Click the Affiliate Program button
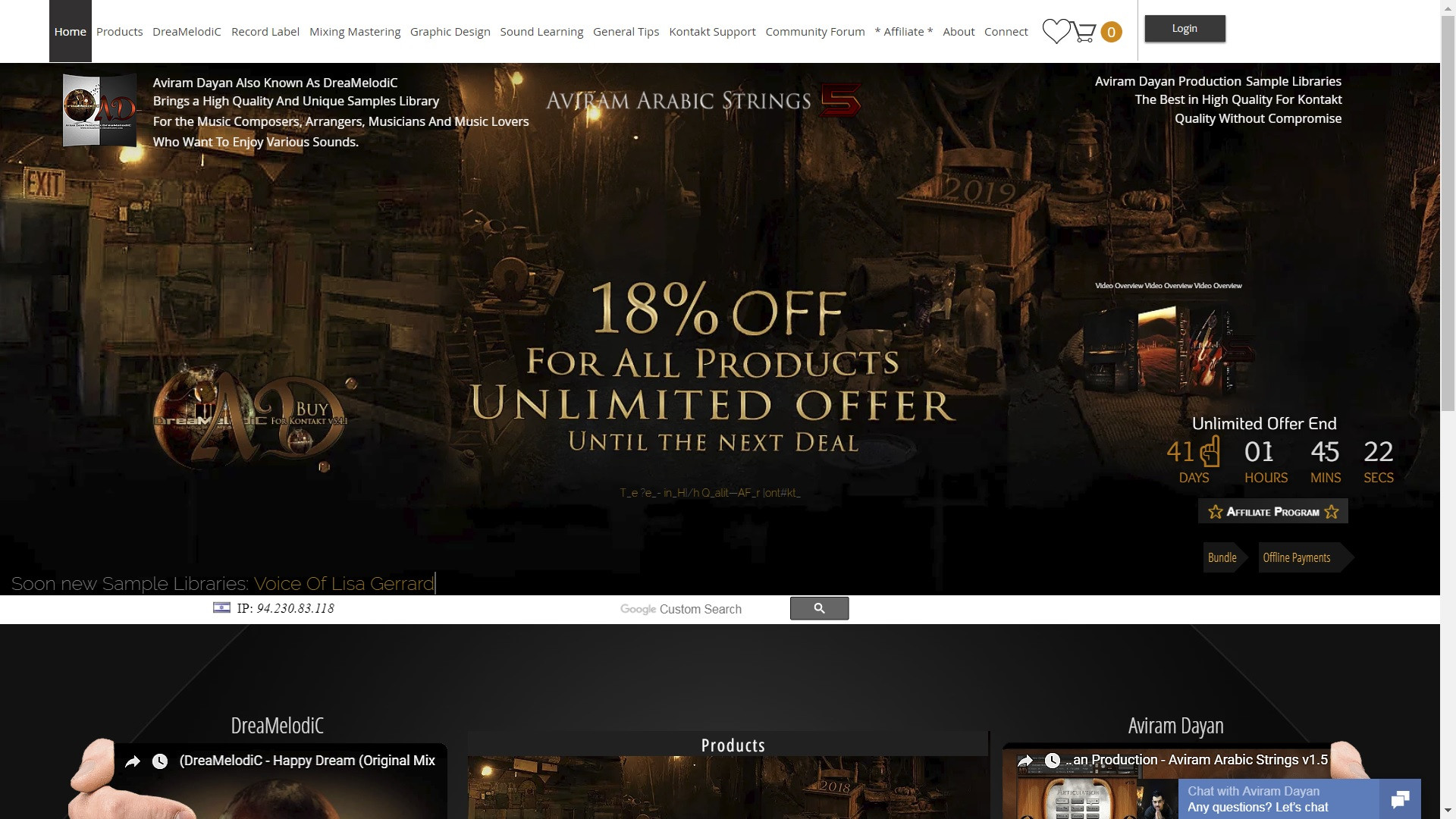 [x=1272, y=512]
